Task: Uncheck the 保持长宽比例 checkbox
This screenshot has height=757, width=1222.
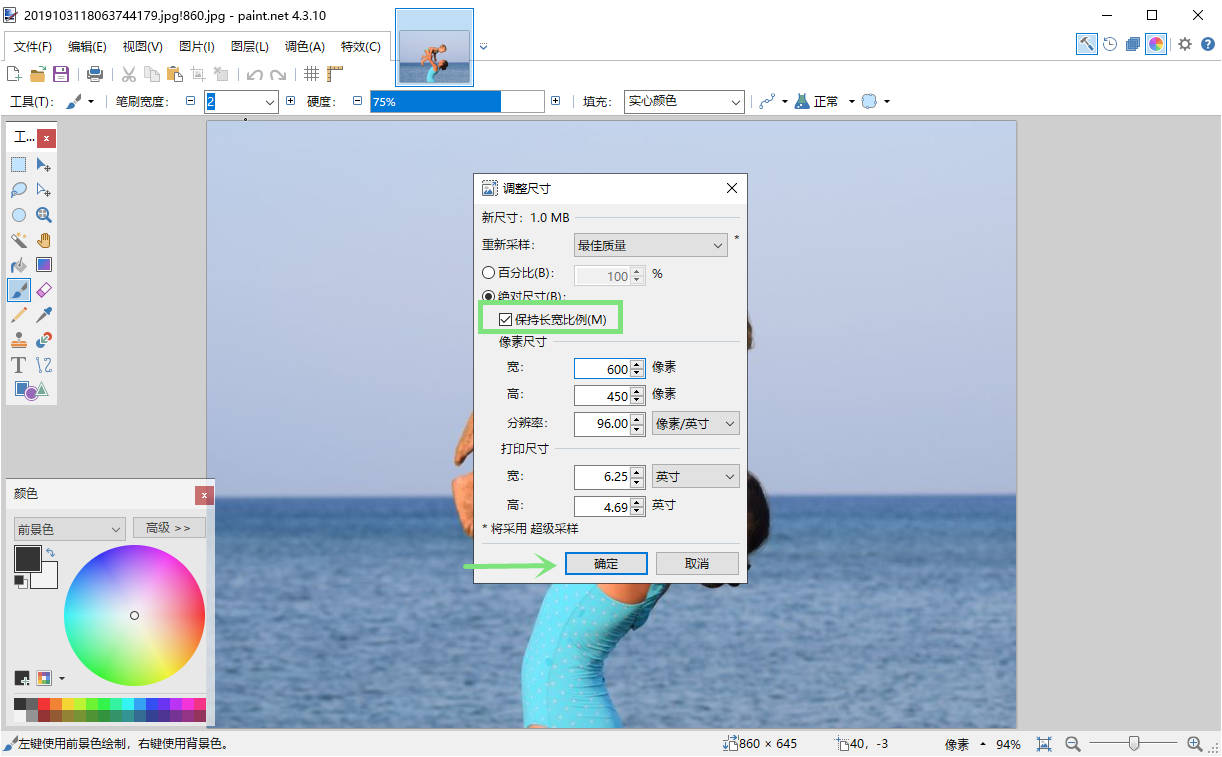Action: pyautogui.click(x=505, y=319)
